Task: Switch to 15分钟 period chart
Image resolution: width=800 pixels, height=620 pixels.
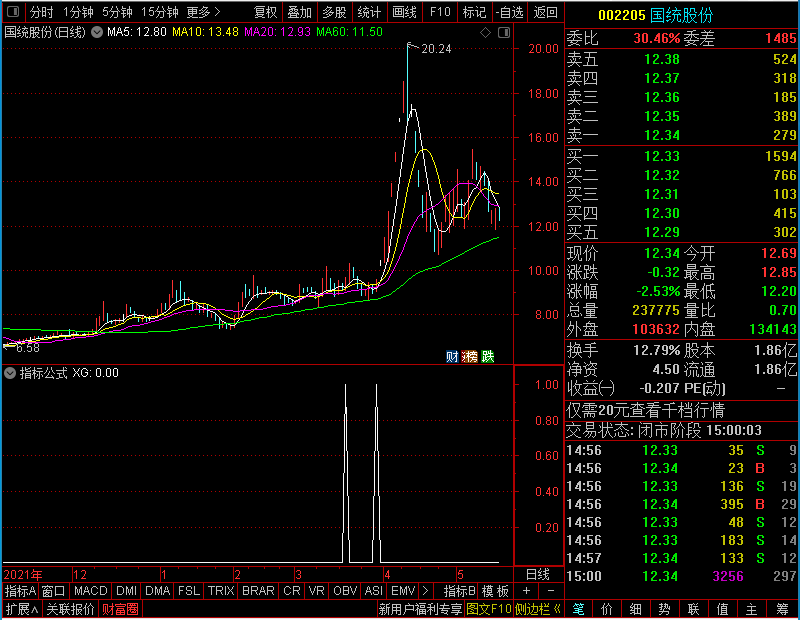Action: (x=160, y=12)
